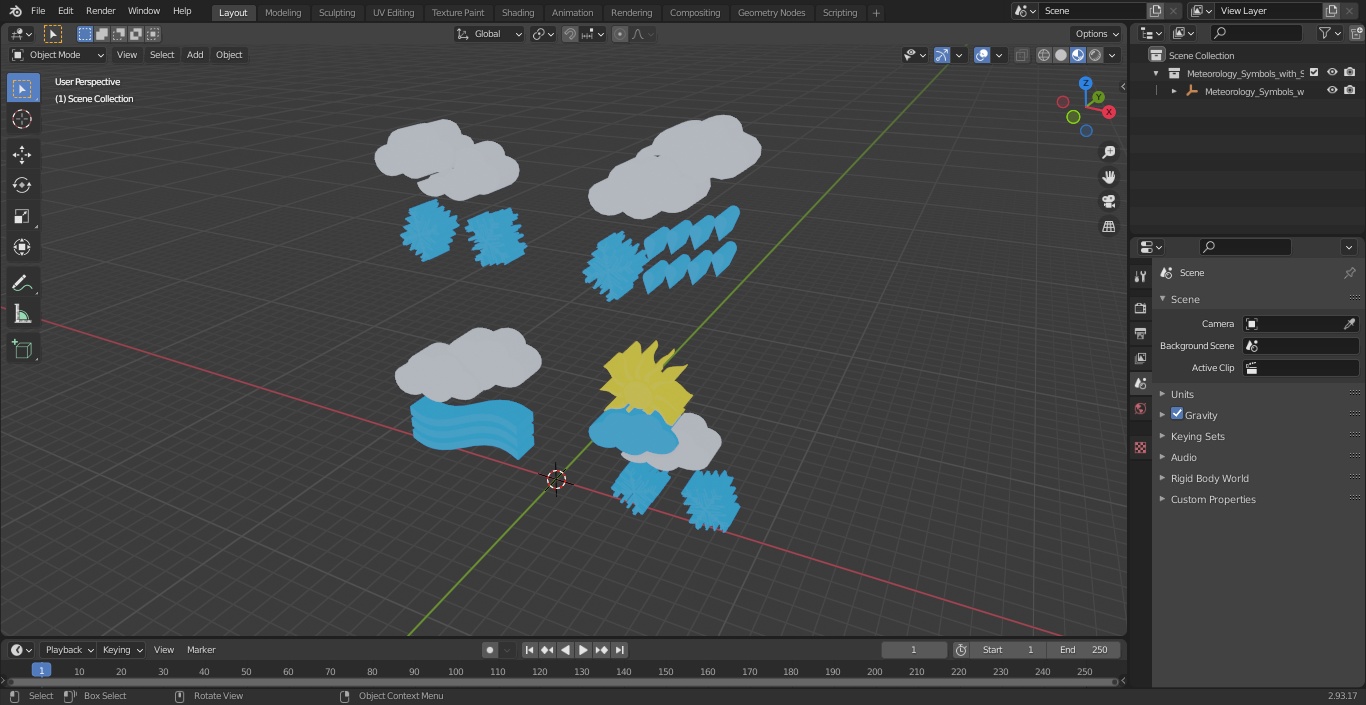Open the Global transform orientation dropdown
The height and width of the screenshot is (705, 1366).
[x=490, y=34]
